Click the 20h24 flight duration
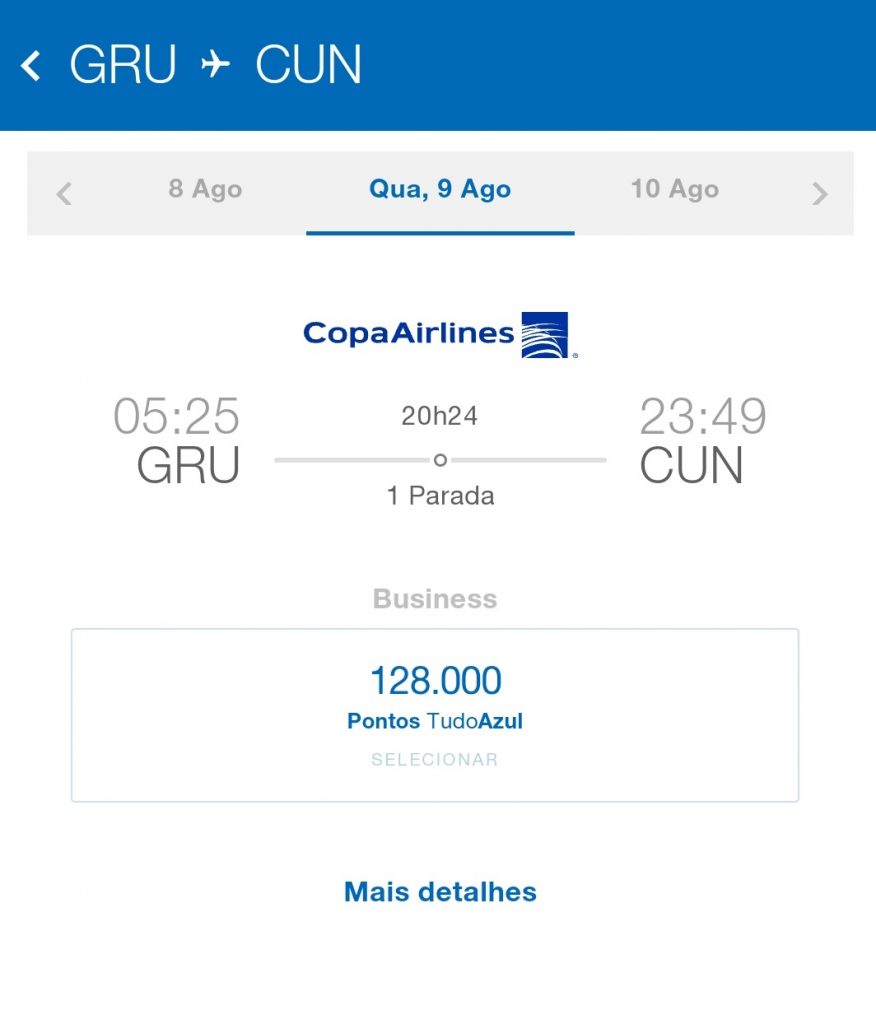This screenshot has width=876, height=1024. pyautogui.click(x=440, y=417)
